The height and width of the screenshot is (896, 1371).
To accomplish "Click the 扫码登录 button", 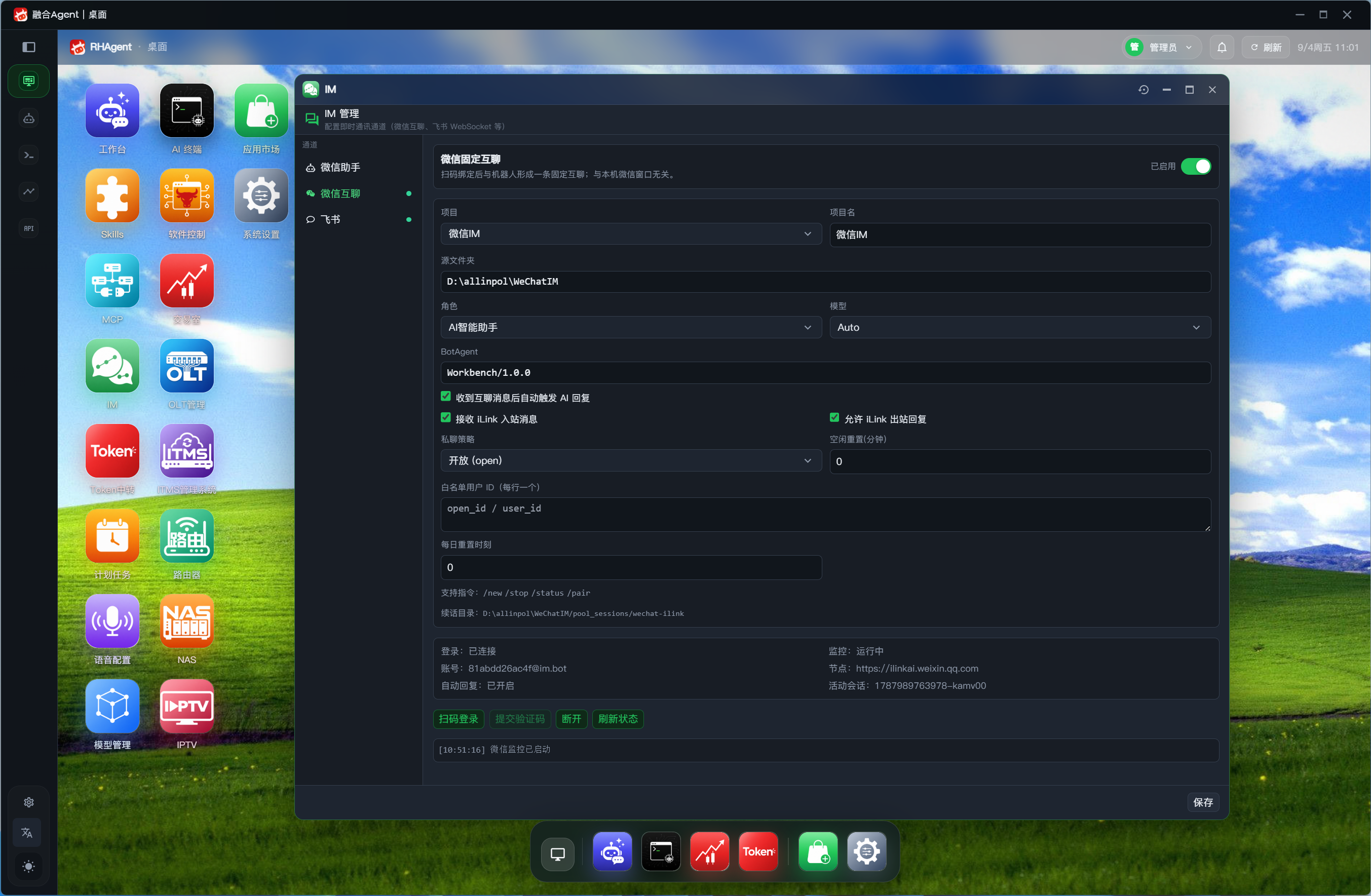I will click(x=459, y=719).
